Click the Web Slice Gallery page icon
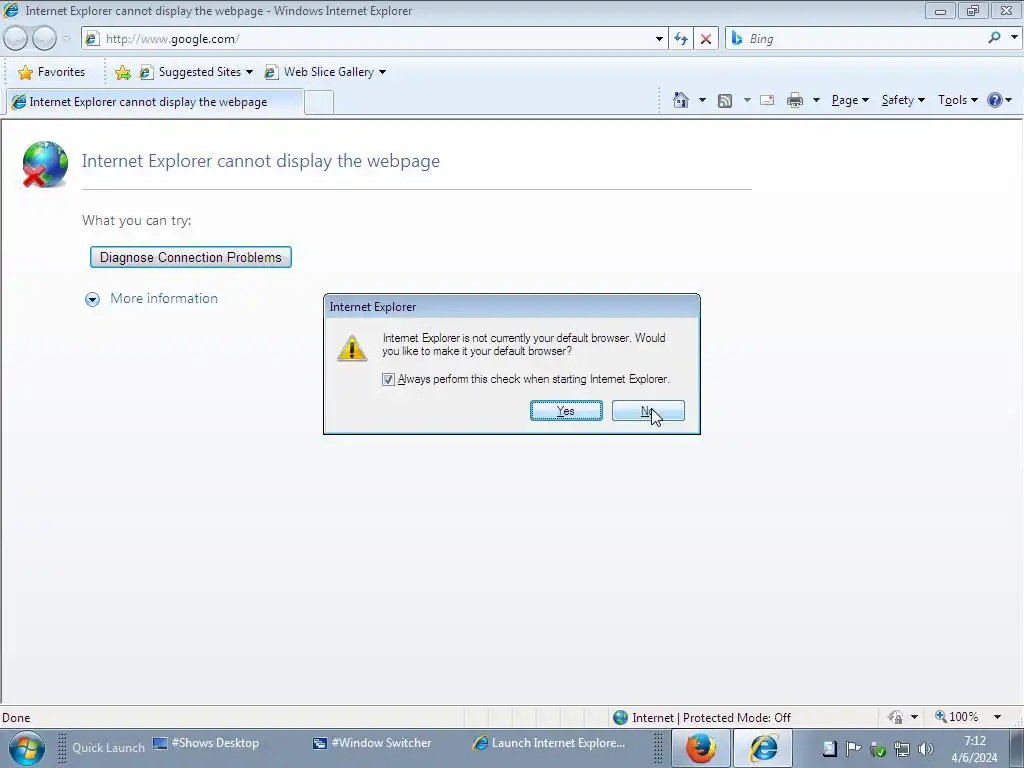Screen dimensions: 1024x768 click(x=271, y=72)
